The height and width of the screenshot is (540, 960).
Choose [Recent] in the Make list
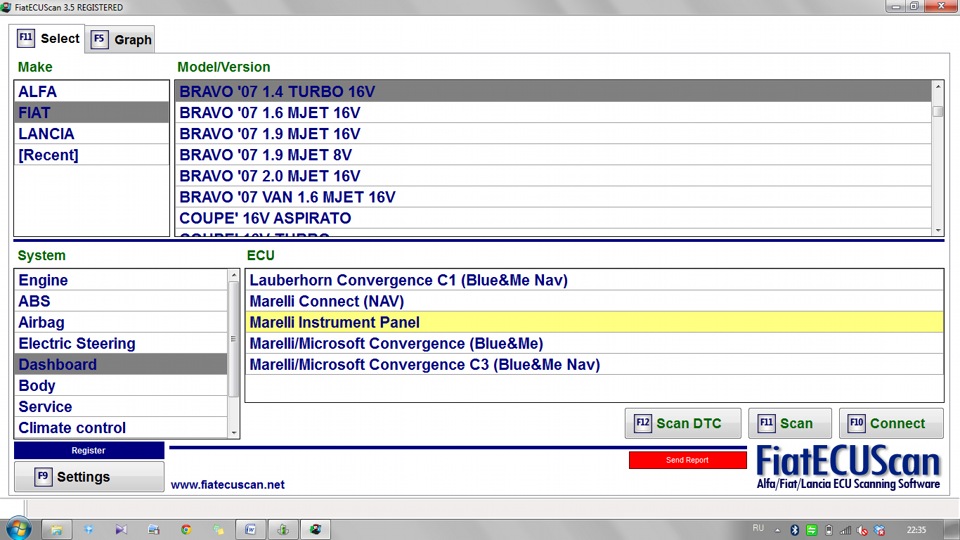click(91, 155)
